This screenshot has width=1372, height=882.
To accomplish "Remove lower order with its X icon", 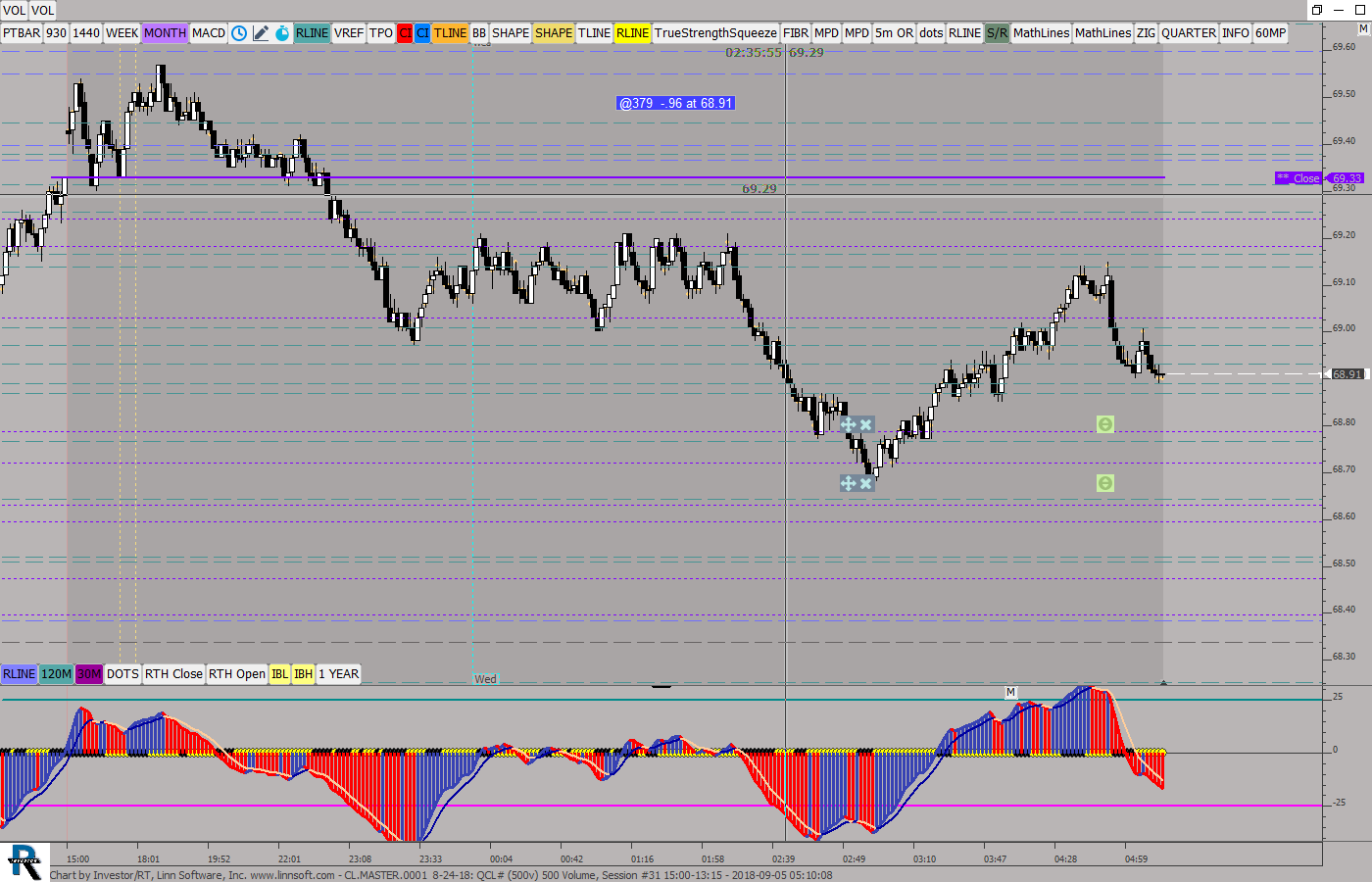I will click(x=866, y=483).
